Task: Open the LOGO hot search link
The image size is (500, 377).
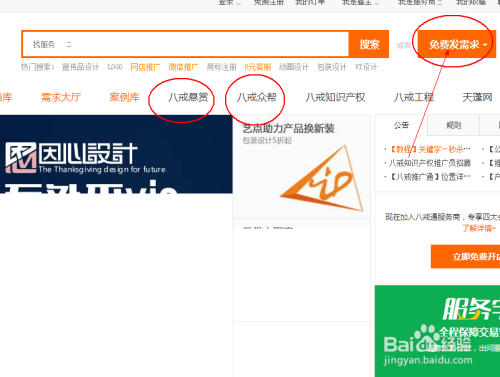Action: point(115,67)
